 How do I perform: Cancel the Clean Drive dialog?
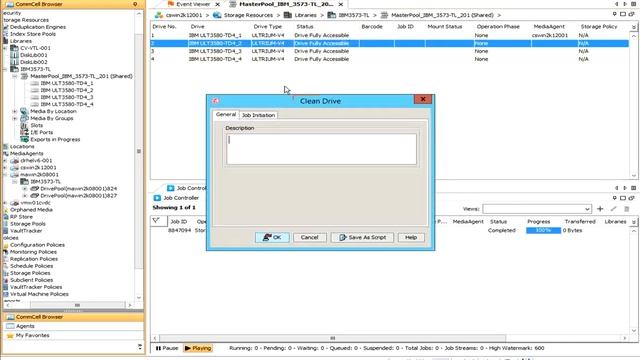click(309, 237)
